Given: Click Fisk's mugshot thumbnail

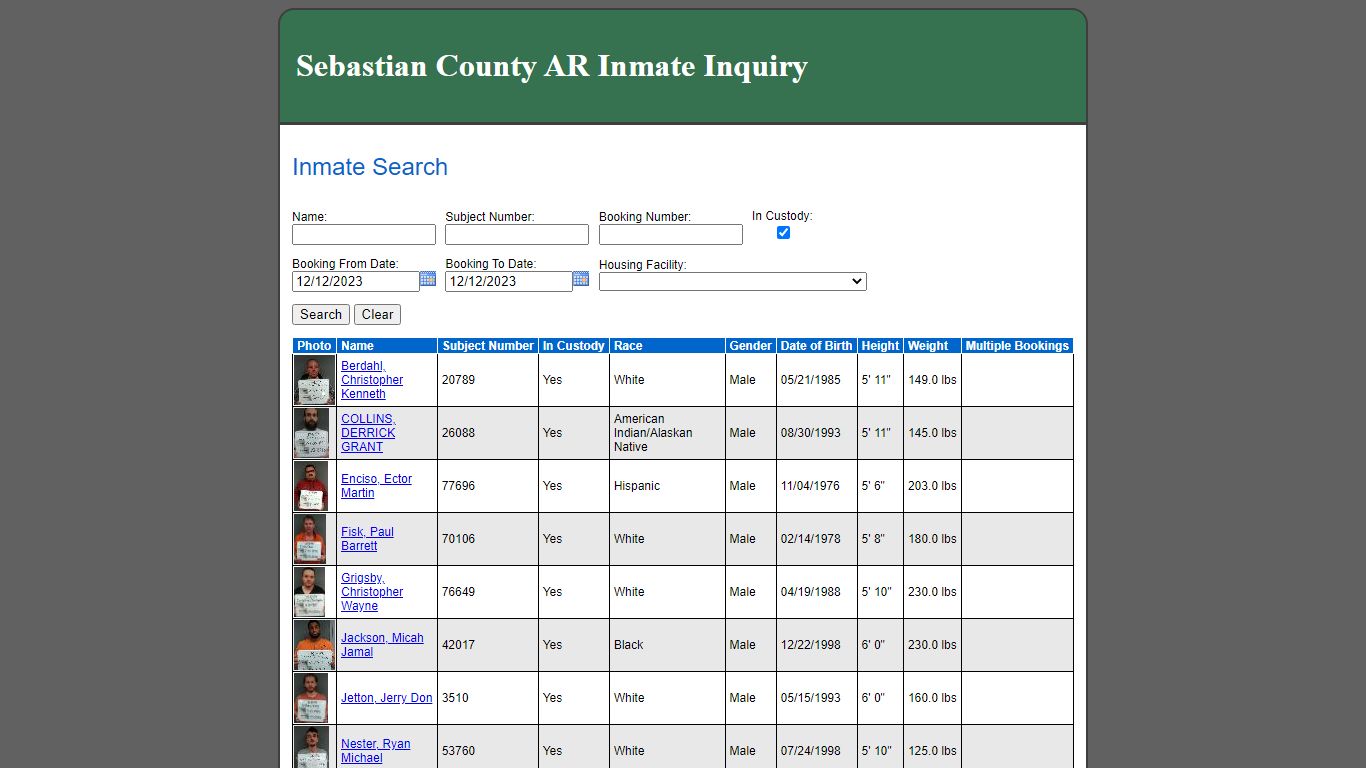Looking at the screenshot, I should point(310,539).
